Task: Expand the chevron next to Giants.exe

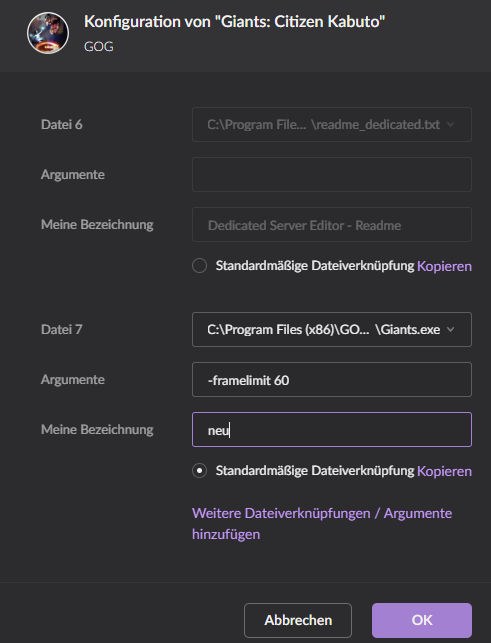Action: [x=450, y=330]
